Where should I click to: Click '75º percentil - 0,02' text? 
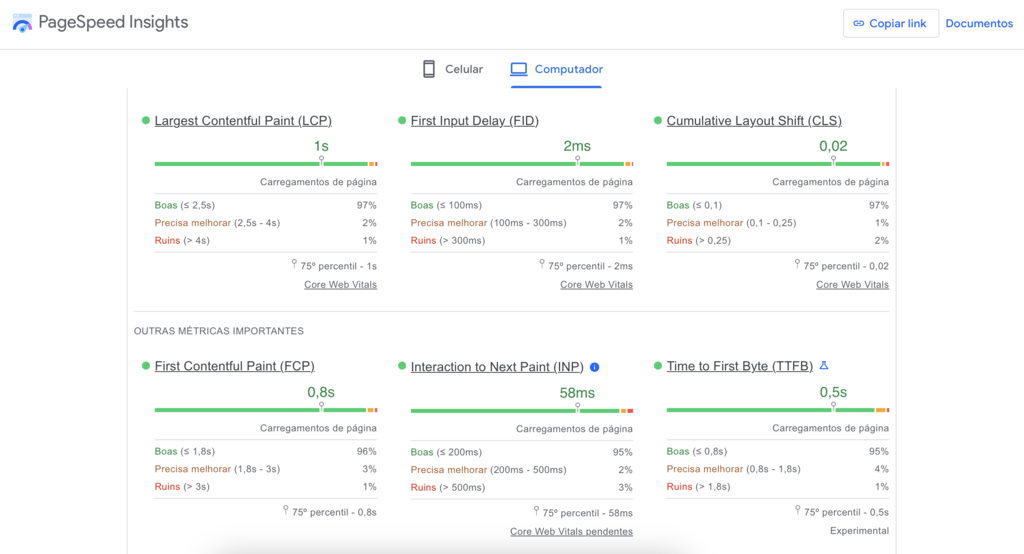(x=846, y=266)
